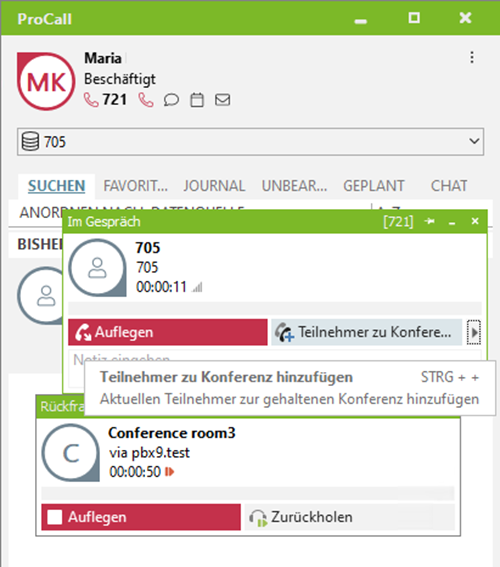Expand more call actions arrow
The width and height of the screenshot is (500, 567).
[474, 332]
